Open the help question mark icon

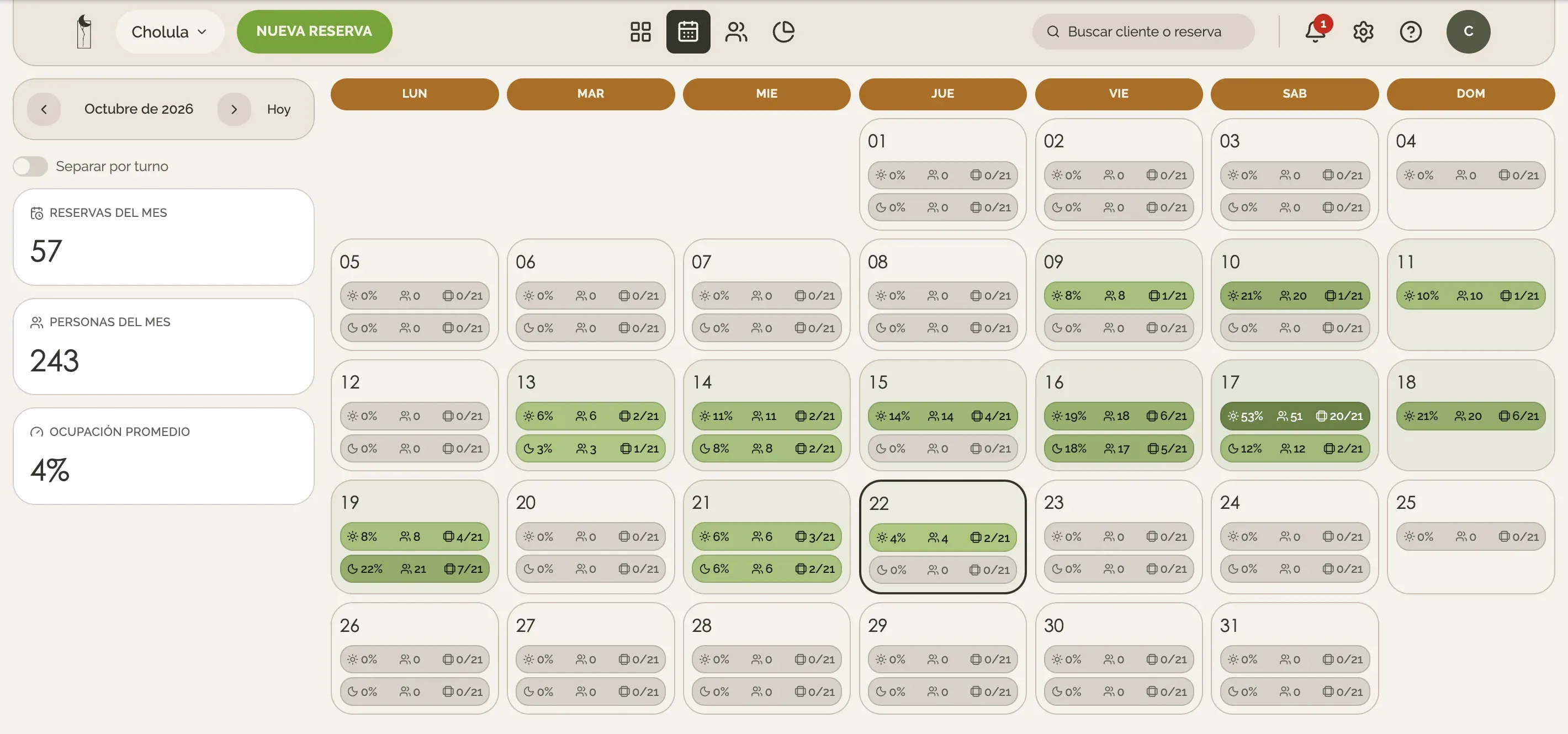(1411, 31)
